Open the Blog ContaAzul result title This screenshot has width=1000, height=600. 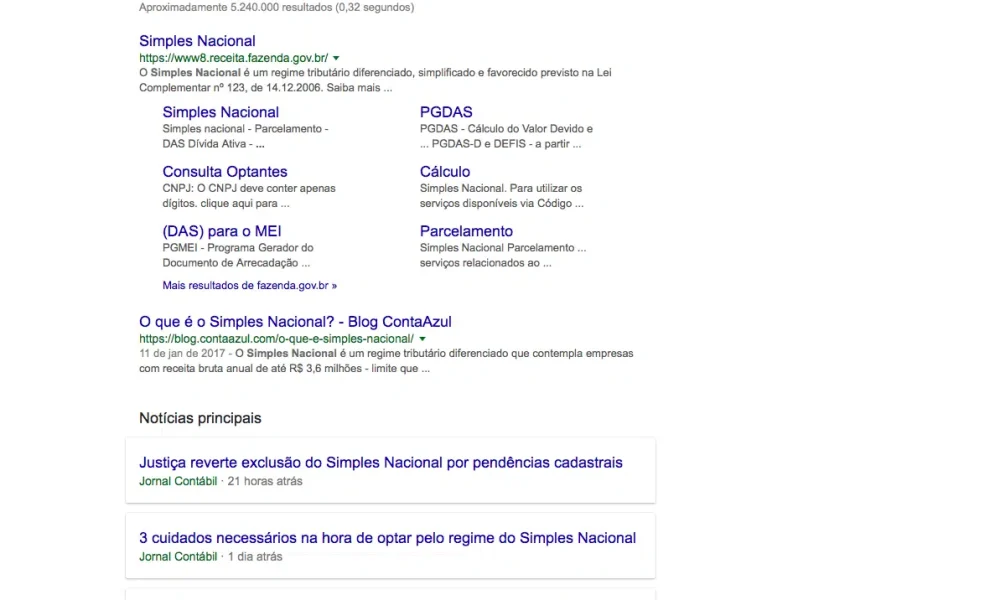[x=295, y=322]
